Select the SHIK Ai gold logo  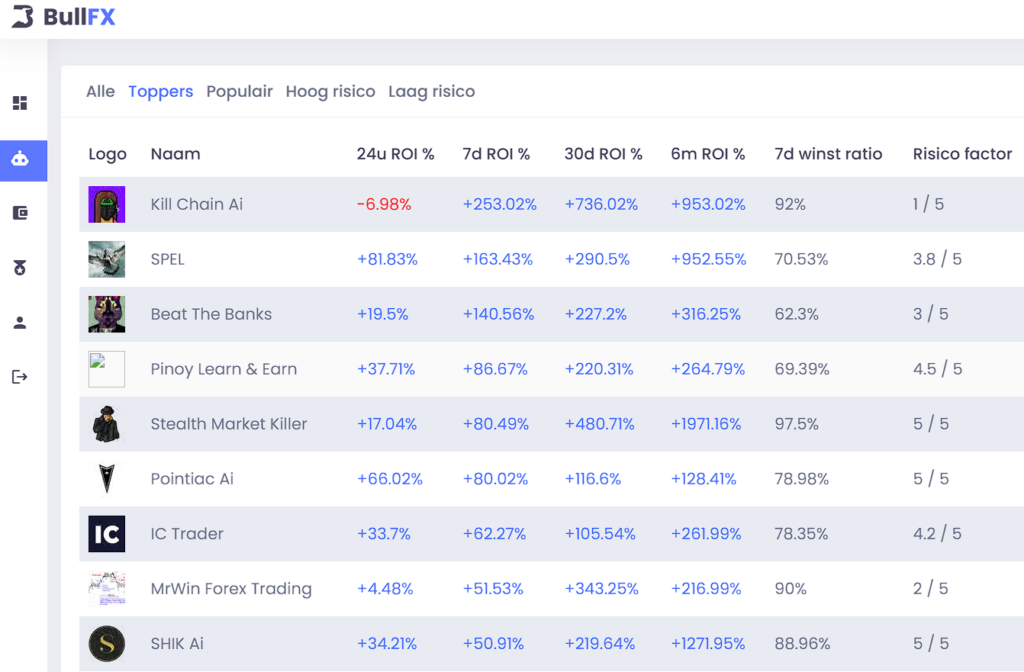coord(106,644)
